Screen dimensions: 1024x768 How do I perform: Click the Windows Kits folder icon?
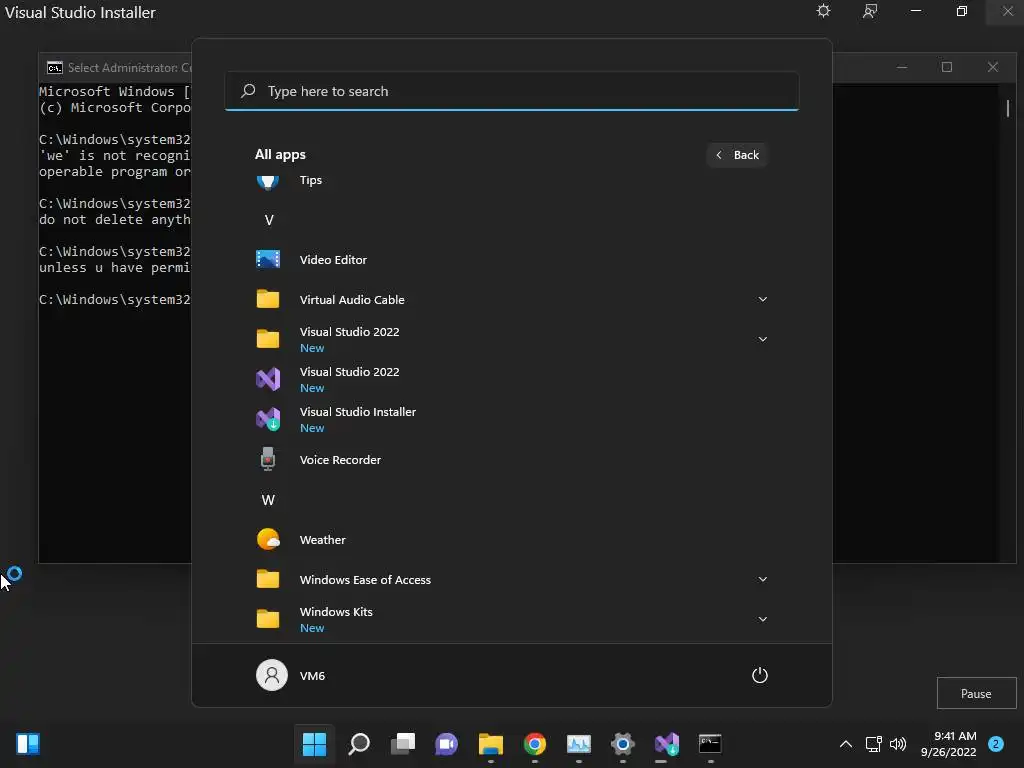point(268,619)
